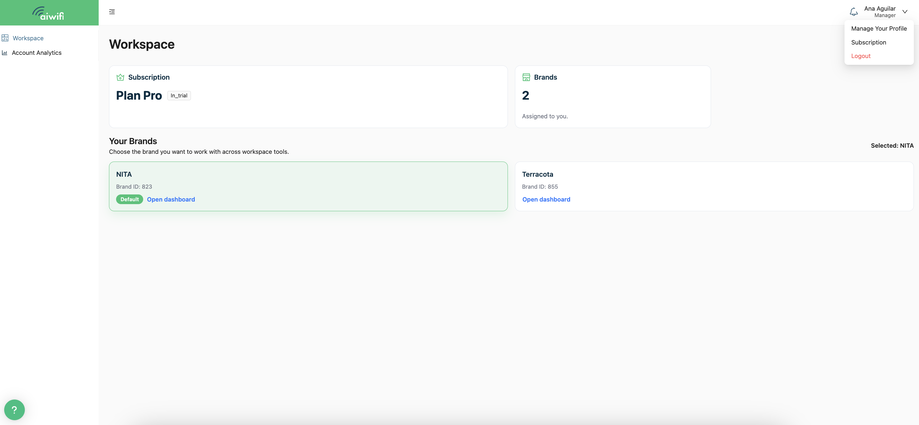Expand the user menu chevron
The height and width of the screenshot is (425, 919).
pos(905,12)
